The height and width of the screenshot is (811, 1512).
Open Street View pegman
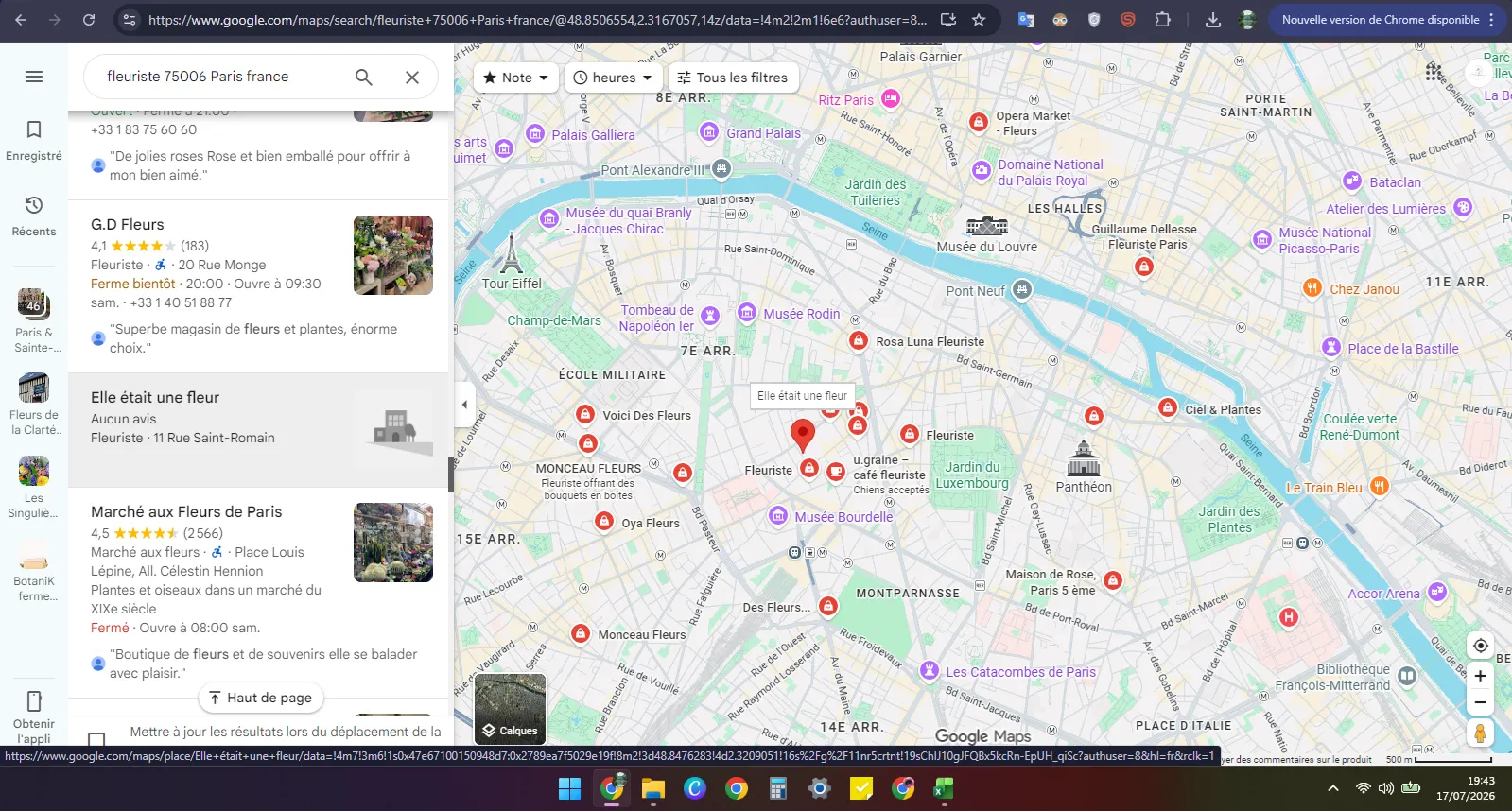pos(1481,733)
